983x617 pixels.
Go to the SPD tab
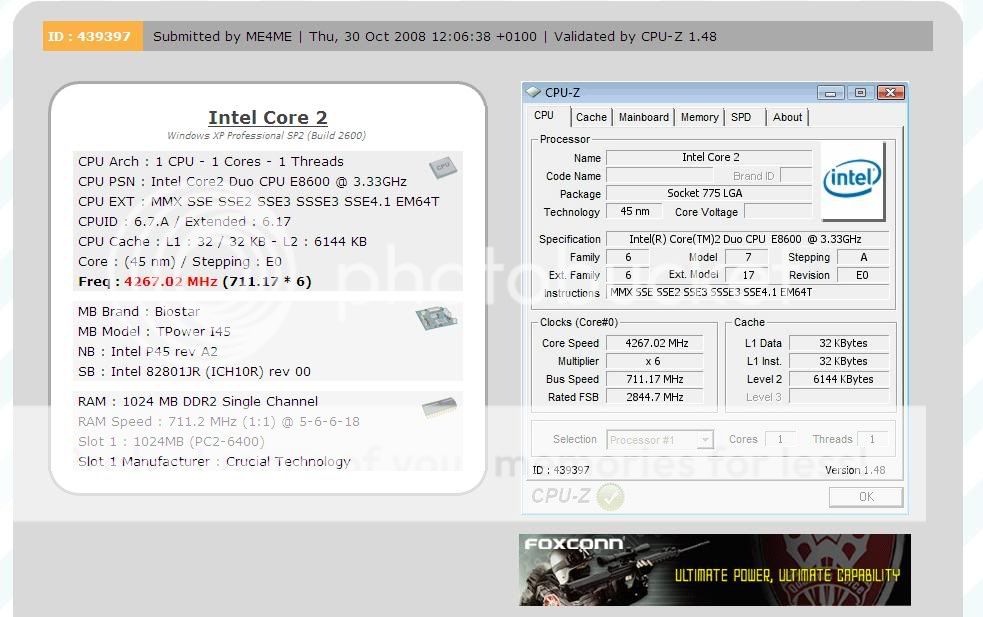pos(741,117)
